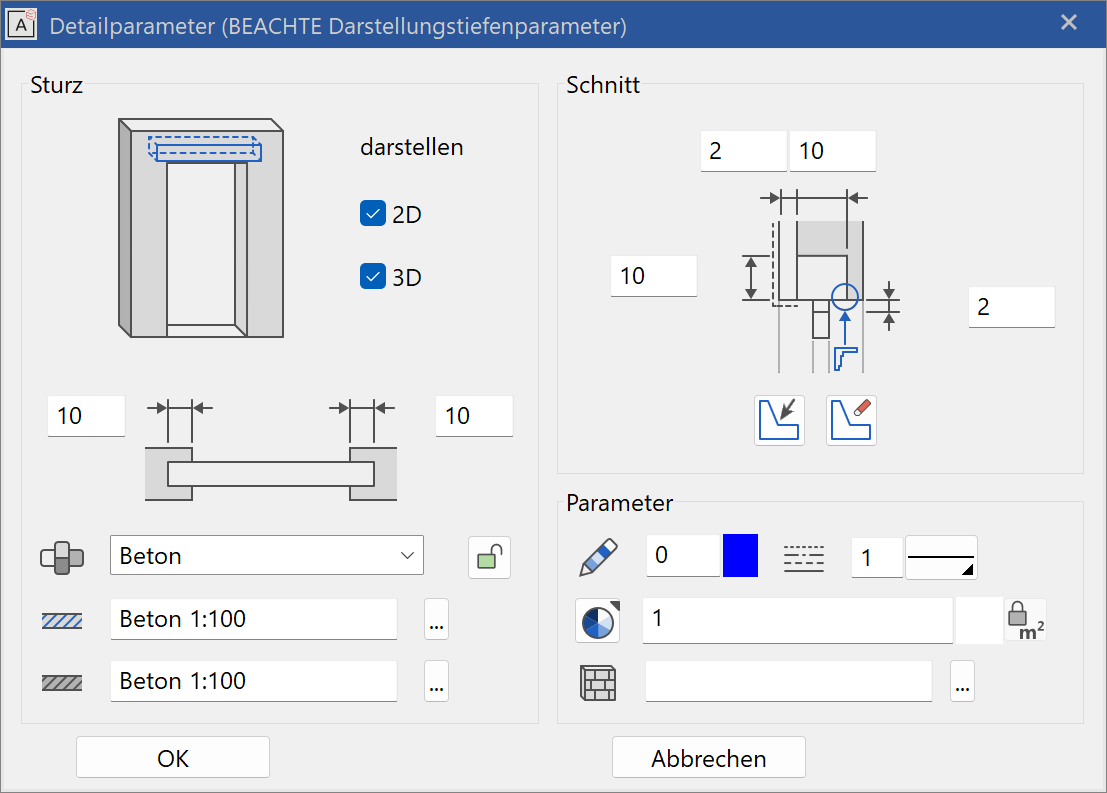Cancel with the Abbrechen button
This screenshot has width=1107, height=793.
tap(709, 758)
